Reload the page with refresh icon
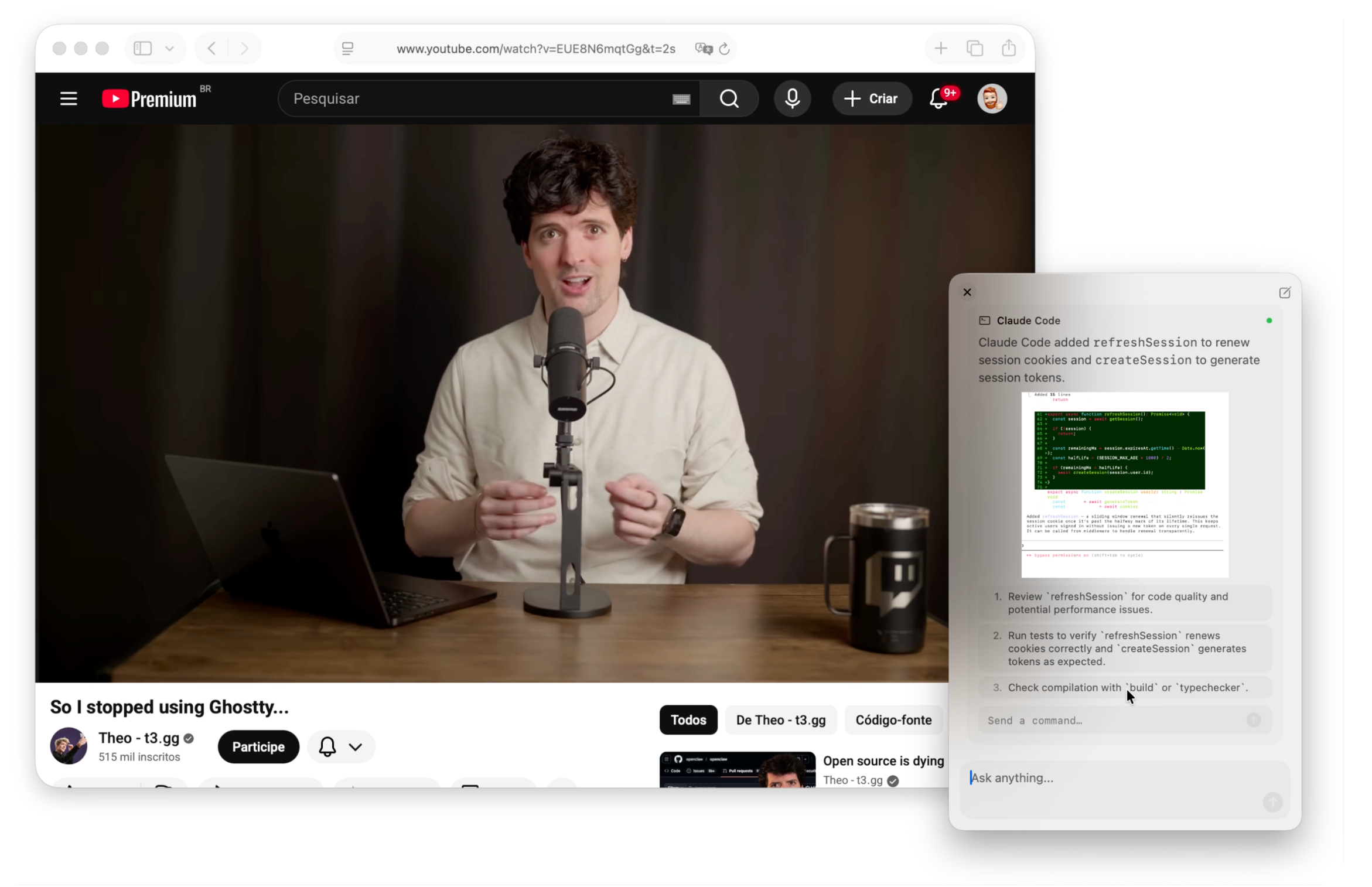This screenshot has width=1372, height=887. (x=725, y=49)
